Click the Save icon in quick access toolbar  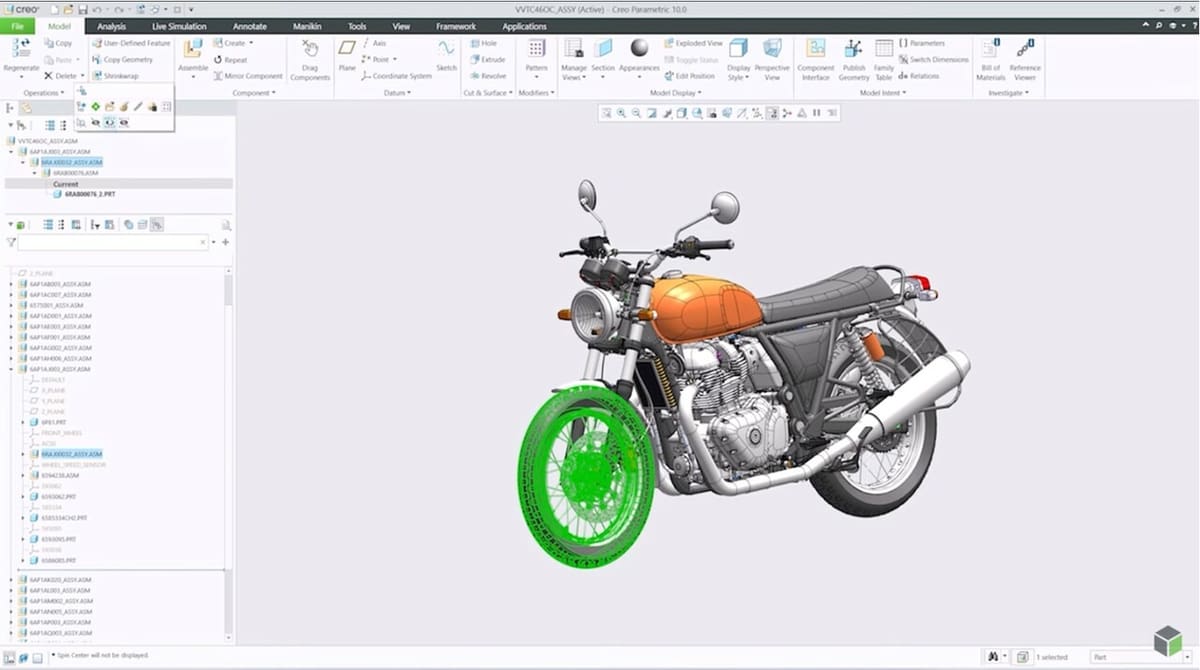tap(82, 10)
